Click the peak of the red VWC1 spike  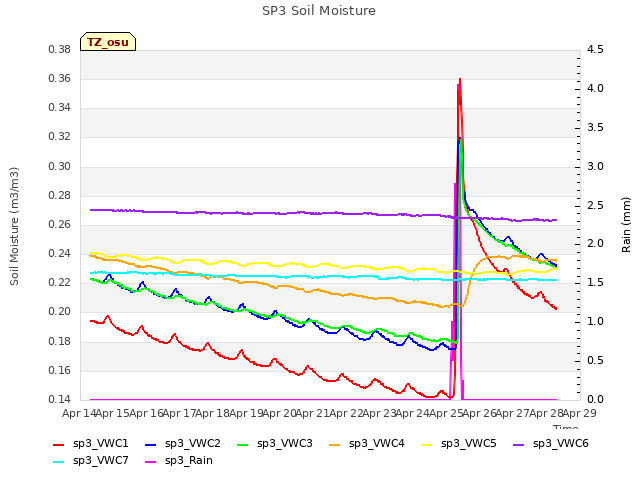point(460,79)
